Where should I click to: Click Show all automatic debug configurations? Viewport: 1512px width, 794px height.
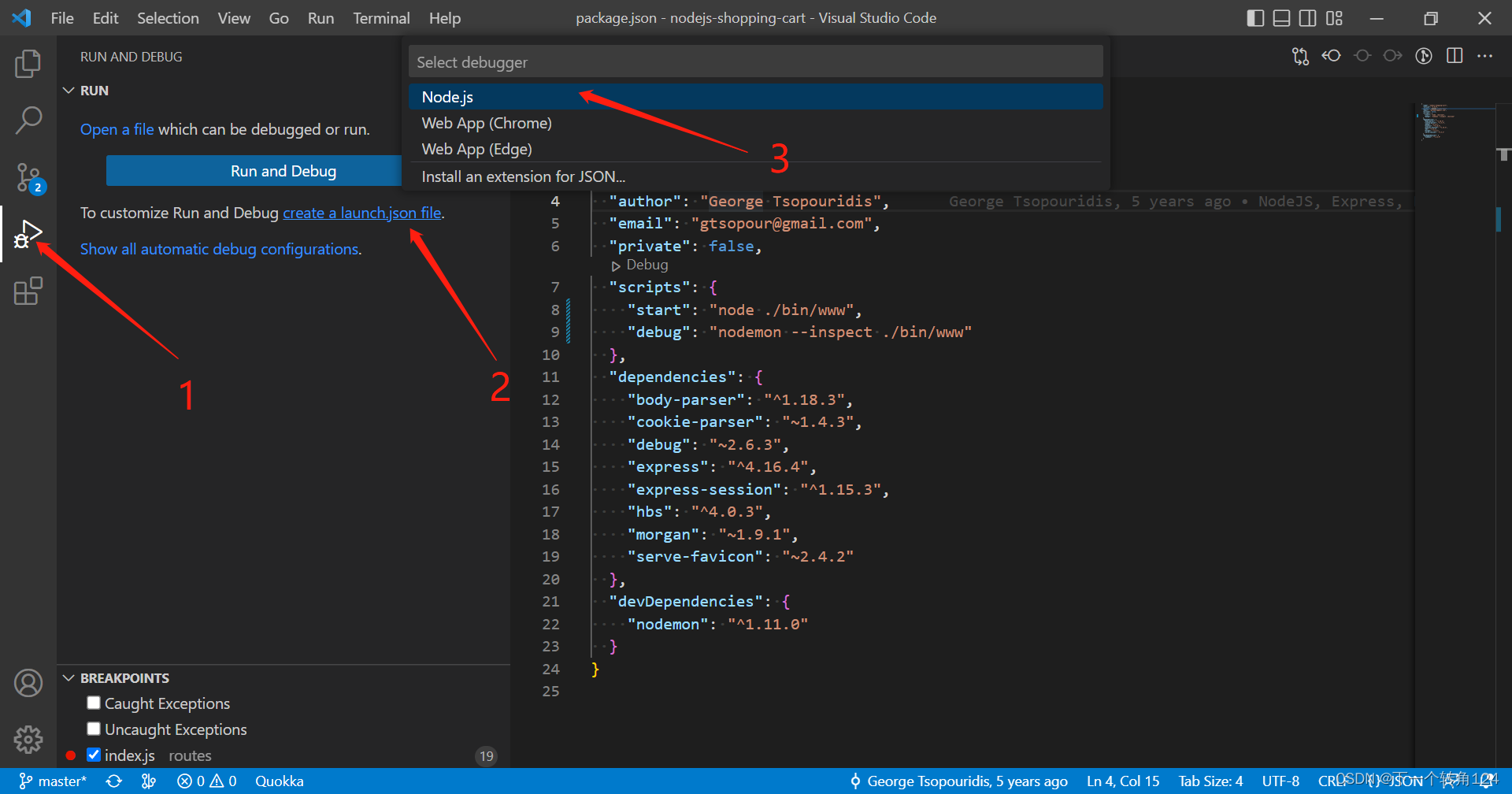[220, 249]
